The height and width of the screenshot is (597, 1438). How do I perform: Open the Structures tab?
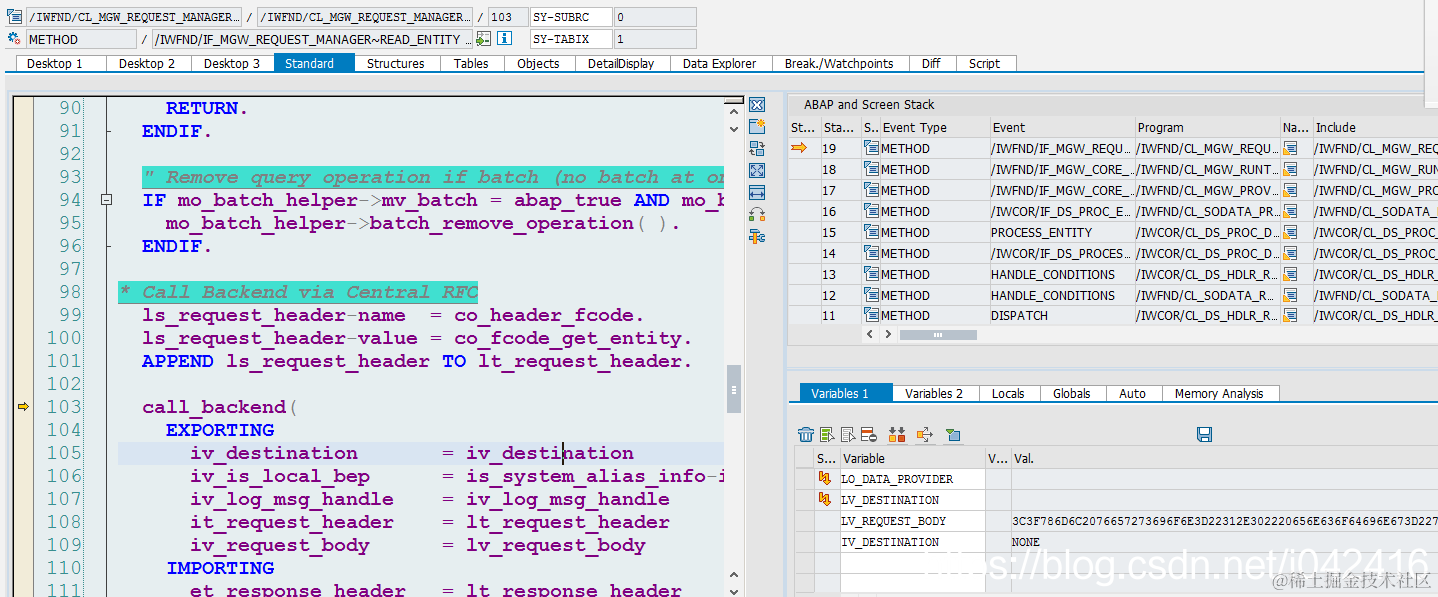[x=396, y=63]
